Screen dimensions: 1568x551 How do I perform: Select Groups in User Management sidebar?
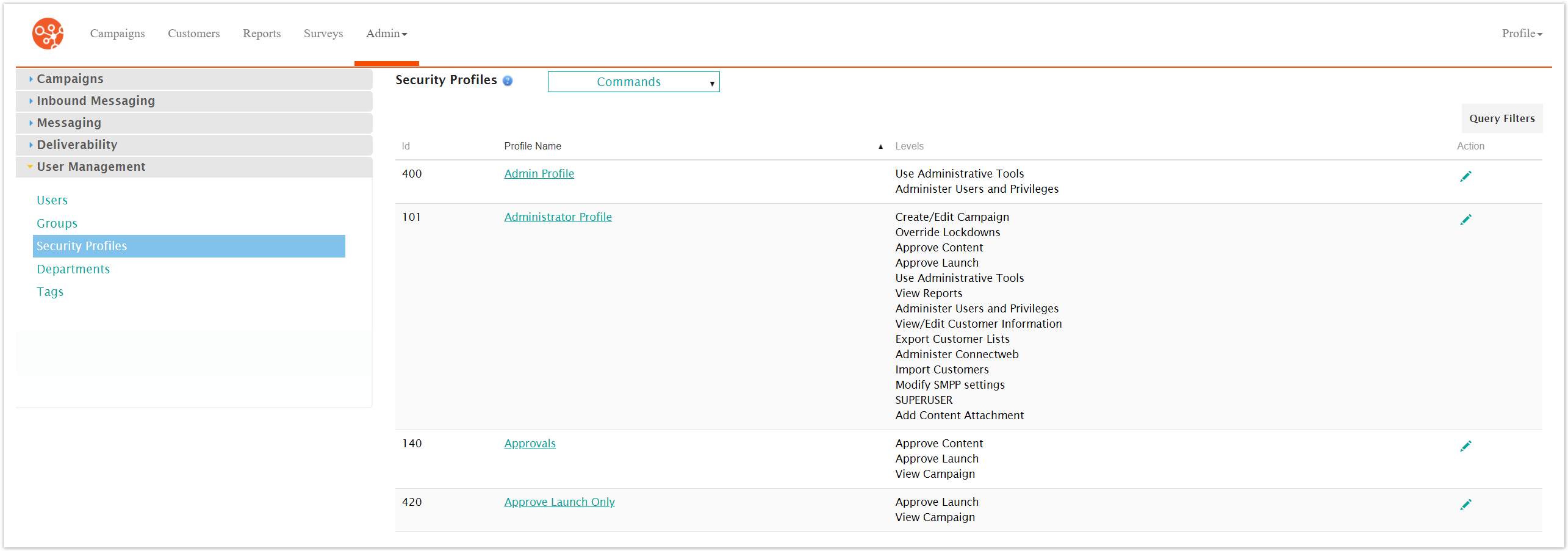click(x=57, y=223)
